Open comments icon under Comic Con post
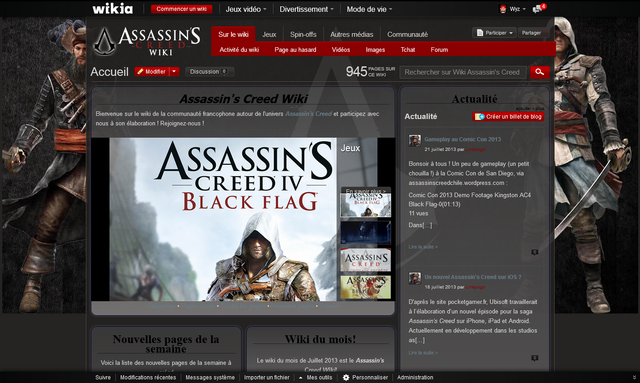This screenshot has width=640, height=383. [x=535, y=252]
